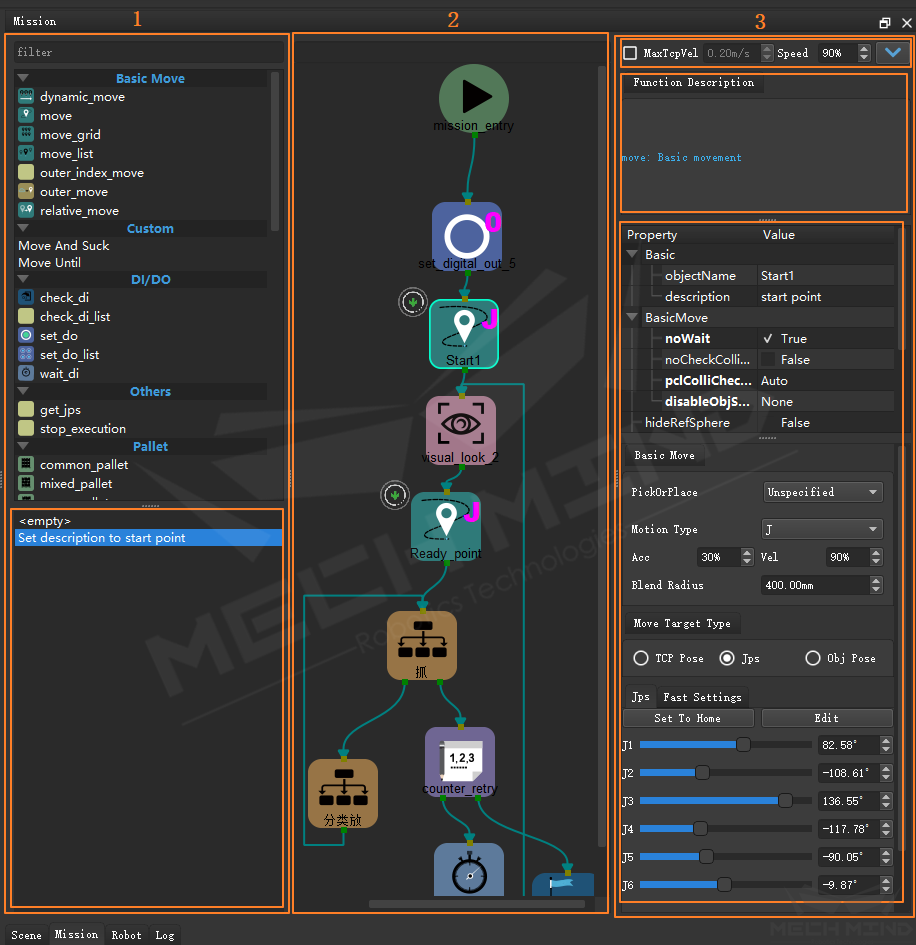Select common_pallet from the Pallet group

pyautogui.click(x=83, y=465)
